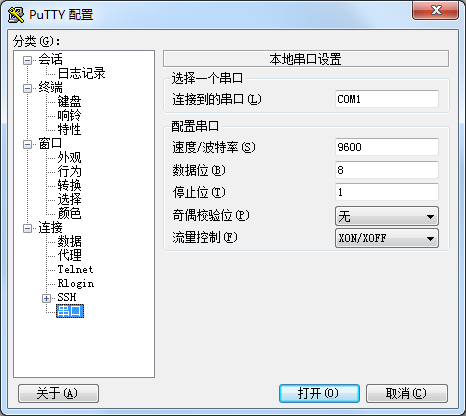Image resolution: width=466 pixels, height=416 pixels.
Task: Collapse the 连接 tree node
Action: (27, 228)
